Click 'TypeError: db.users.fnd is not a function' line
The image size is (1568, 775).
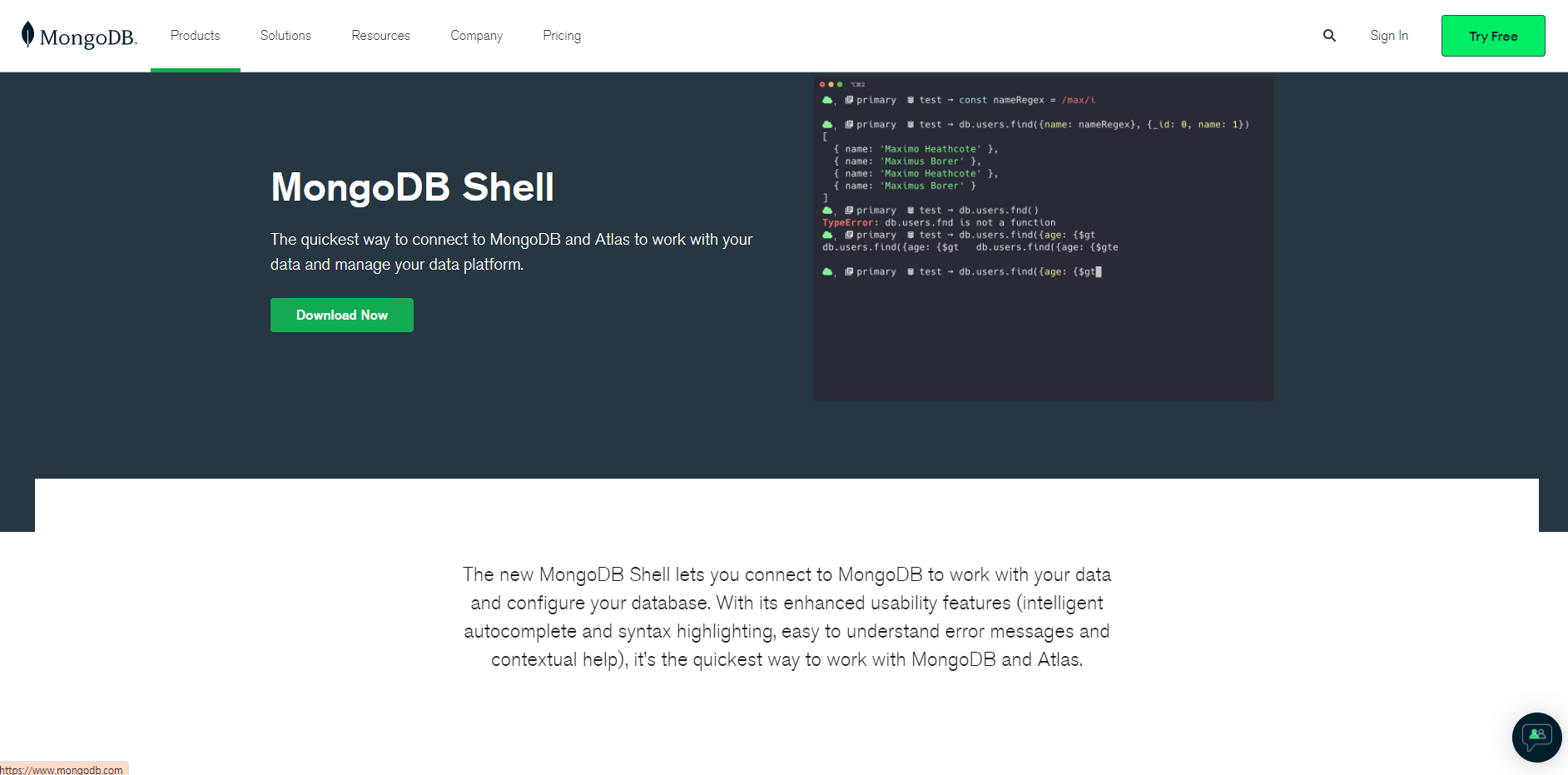click(x=939, y=222)
